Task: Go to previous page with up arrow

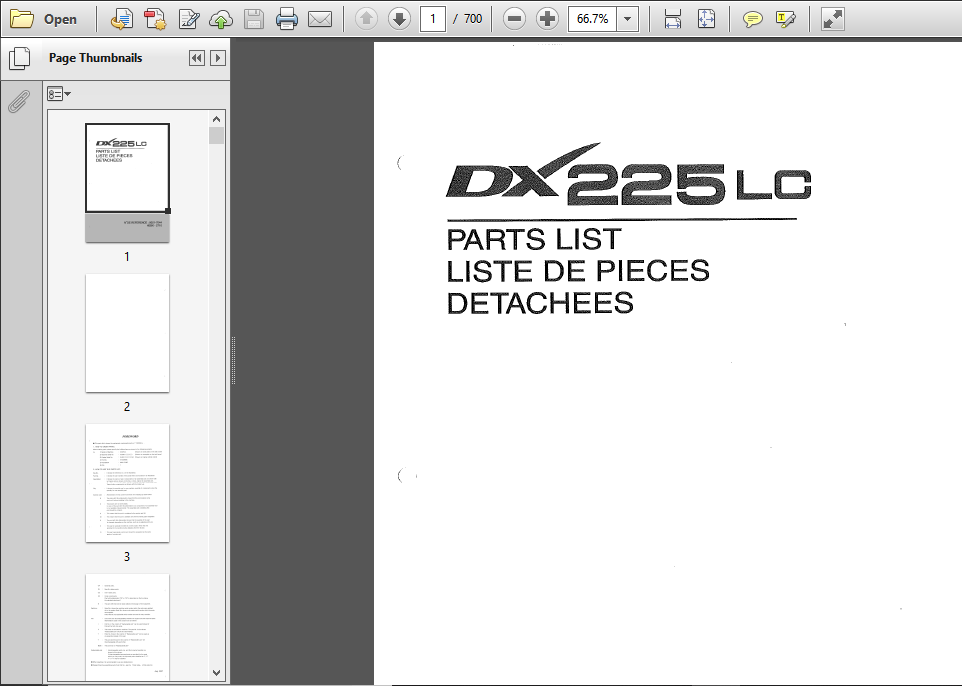Action: point(366,19)
